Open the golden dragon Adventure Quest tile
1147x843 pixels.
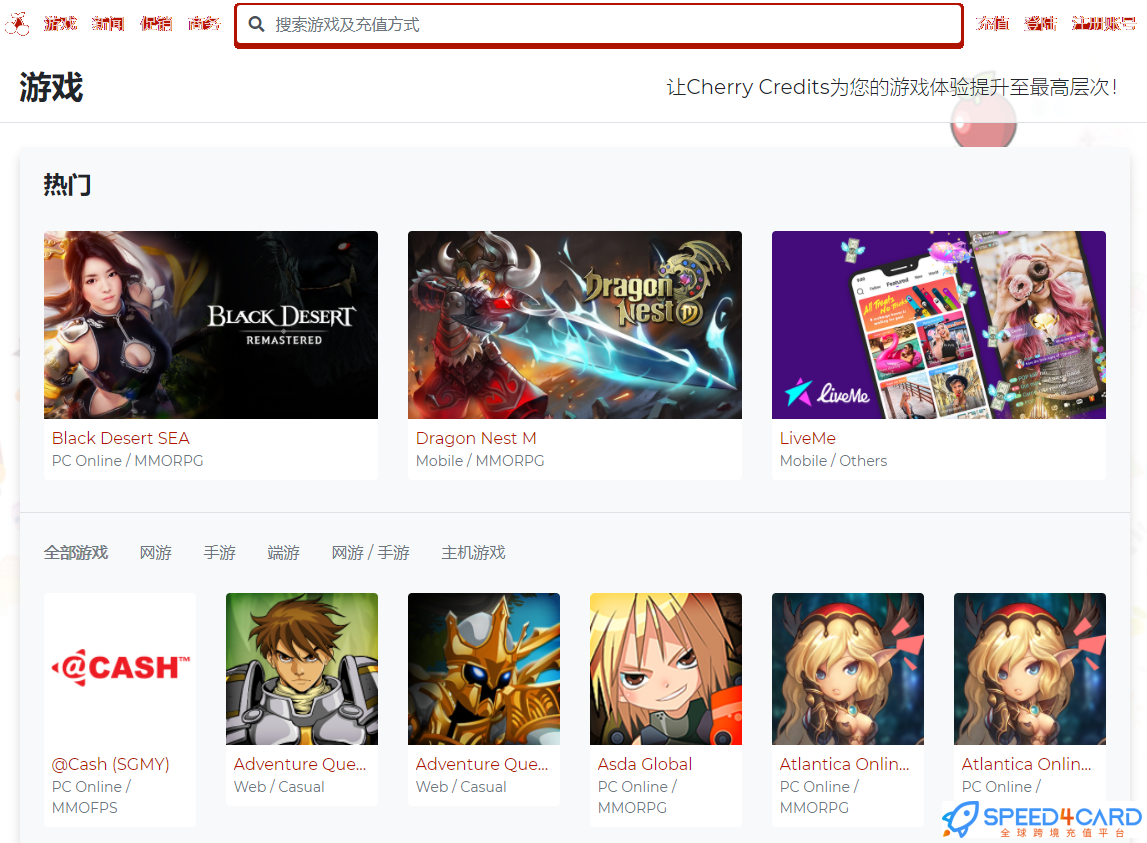click(x=484, y=669)
